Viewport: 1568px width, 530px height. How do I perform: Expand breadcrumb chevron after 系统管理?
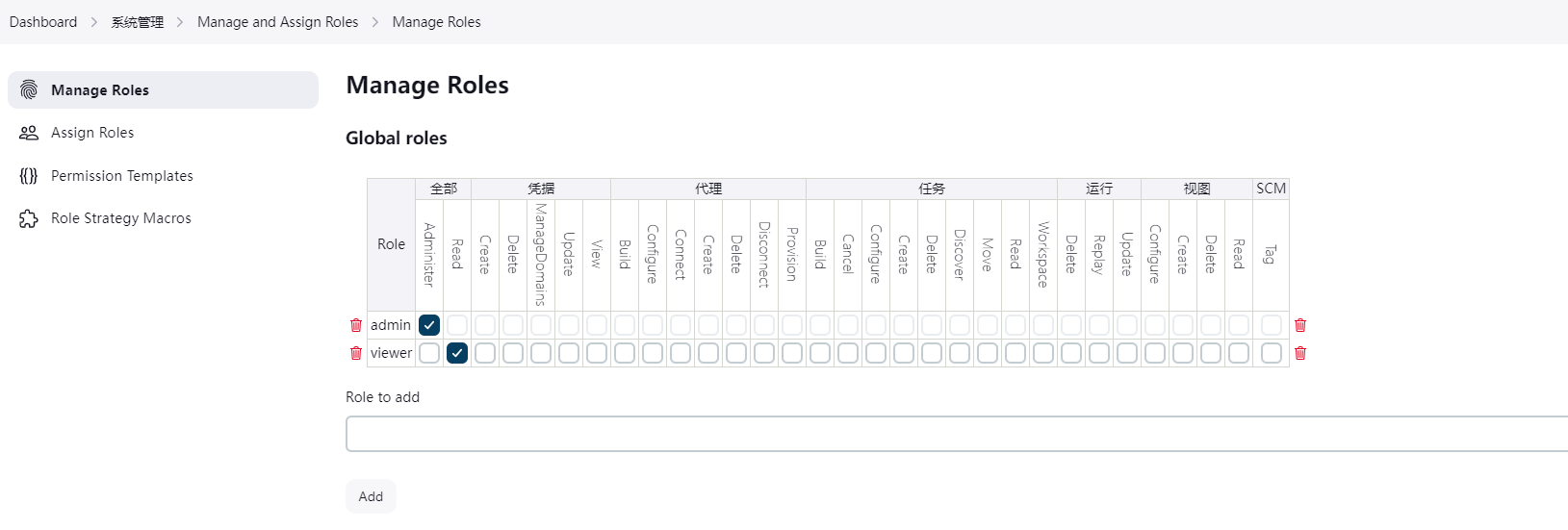(180, 22)
